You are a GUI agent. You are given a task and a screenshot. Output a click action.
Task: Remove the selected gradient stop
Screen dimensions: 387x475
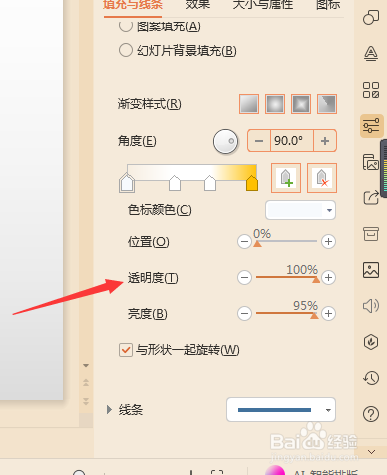tap(322, 178)
